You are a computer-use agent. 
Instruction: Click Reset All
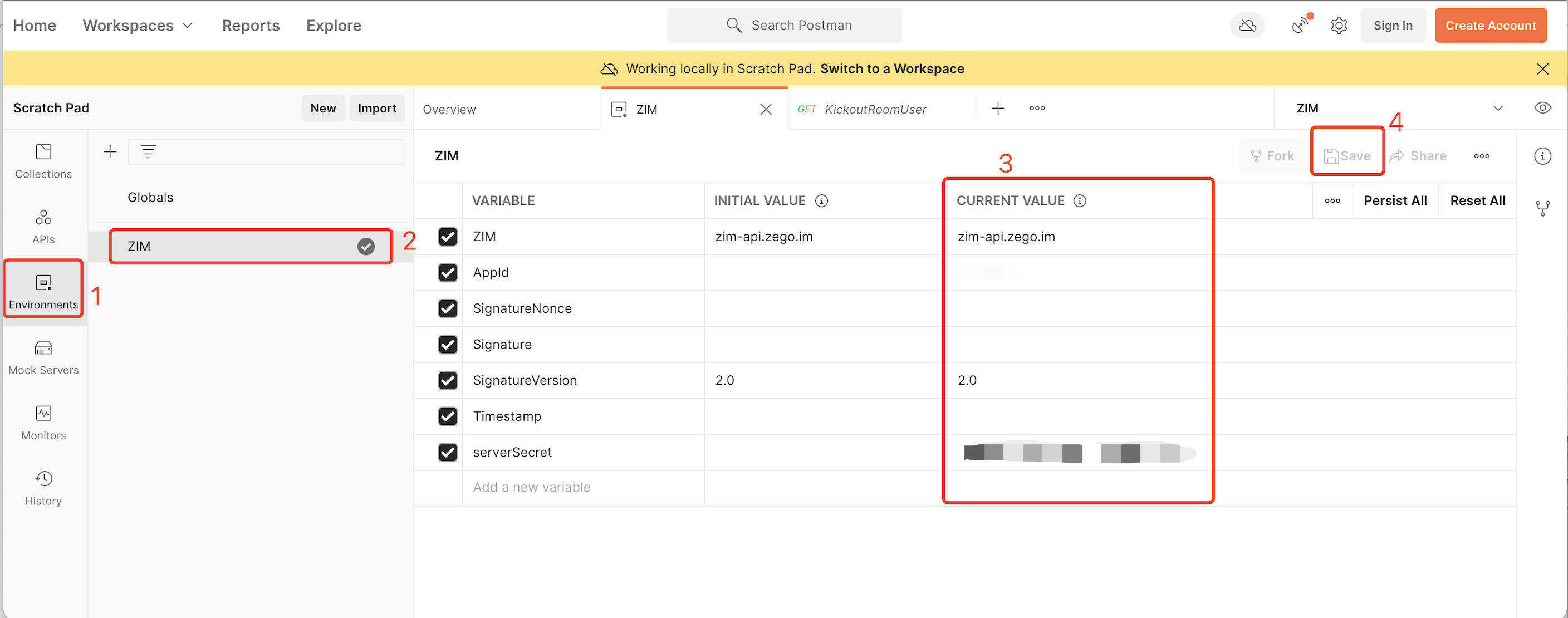tap(1477, 201)
